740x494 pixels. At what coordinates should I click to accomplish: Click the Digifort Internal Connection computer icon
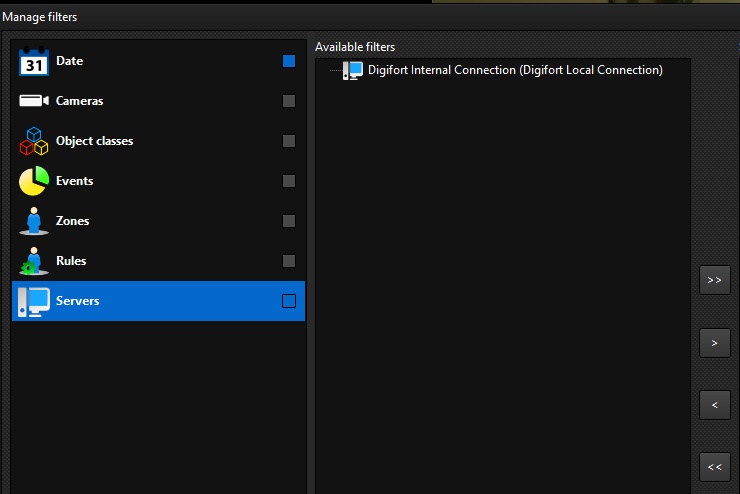(353, 71)
